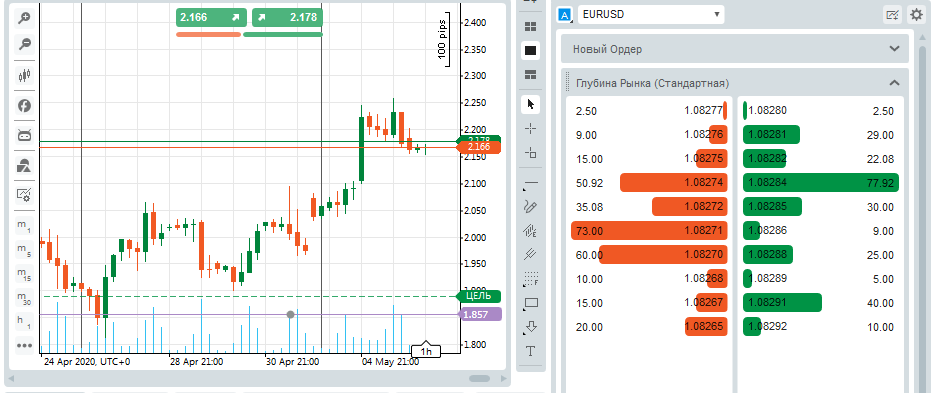Image resolution: width=935 pixels, height=393 pixels.
Task: Select the text annotation tool
Action: coord(530,351)
